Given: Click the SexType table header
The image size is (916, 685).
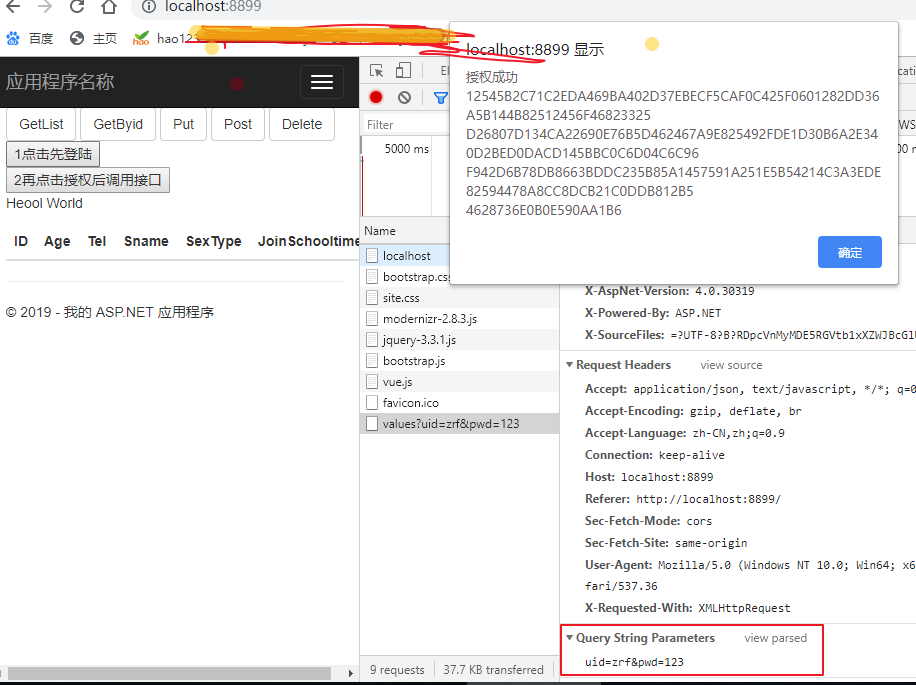Looking at the screenshot, I should click(213, 241).
